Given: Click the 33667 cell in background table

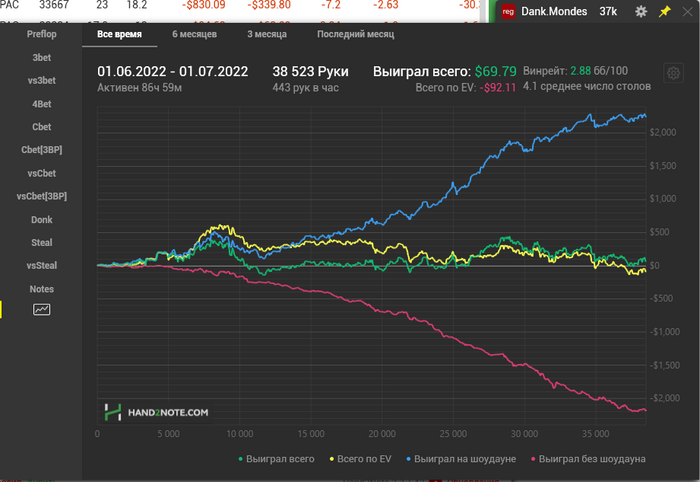Looking at the screenshot, I should 54,5.
